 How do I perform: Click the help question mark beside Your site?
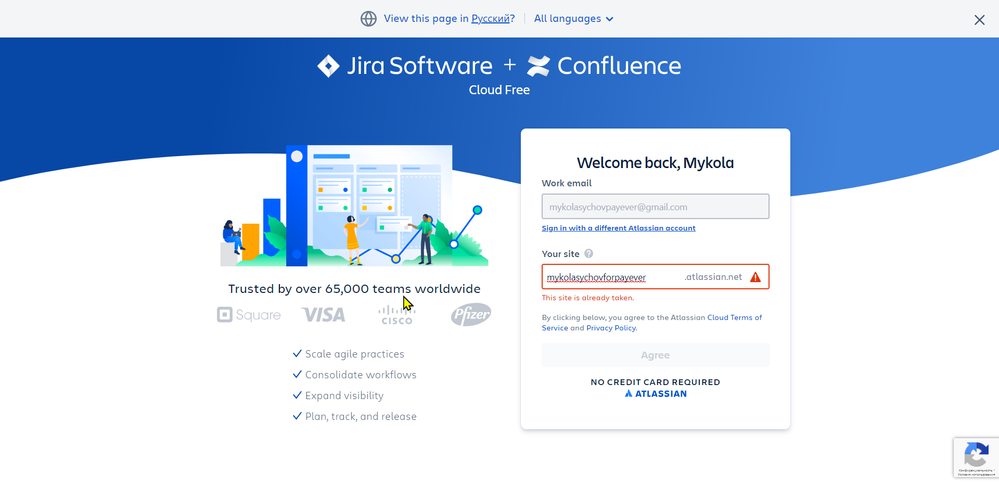[x=589, y=254]
